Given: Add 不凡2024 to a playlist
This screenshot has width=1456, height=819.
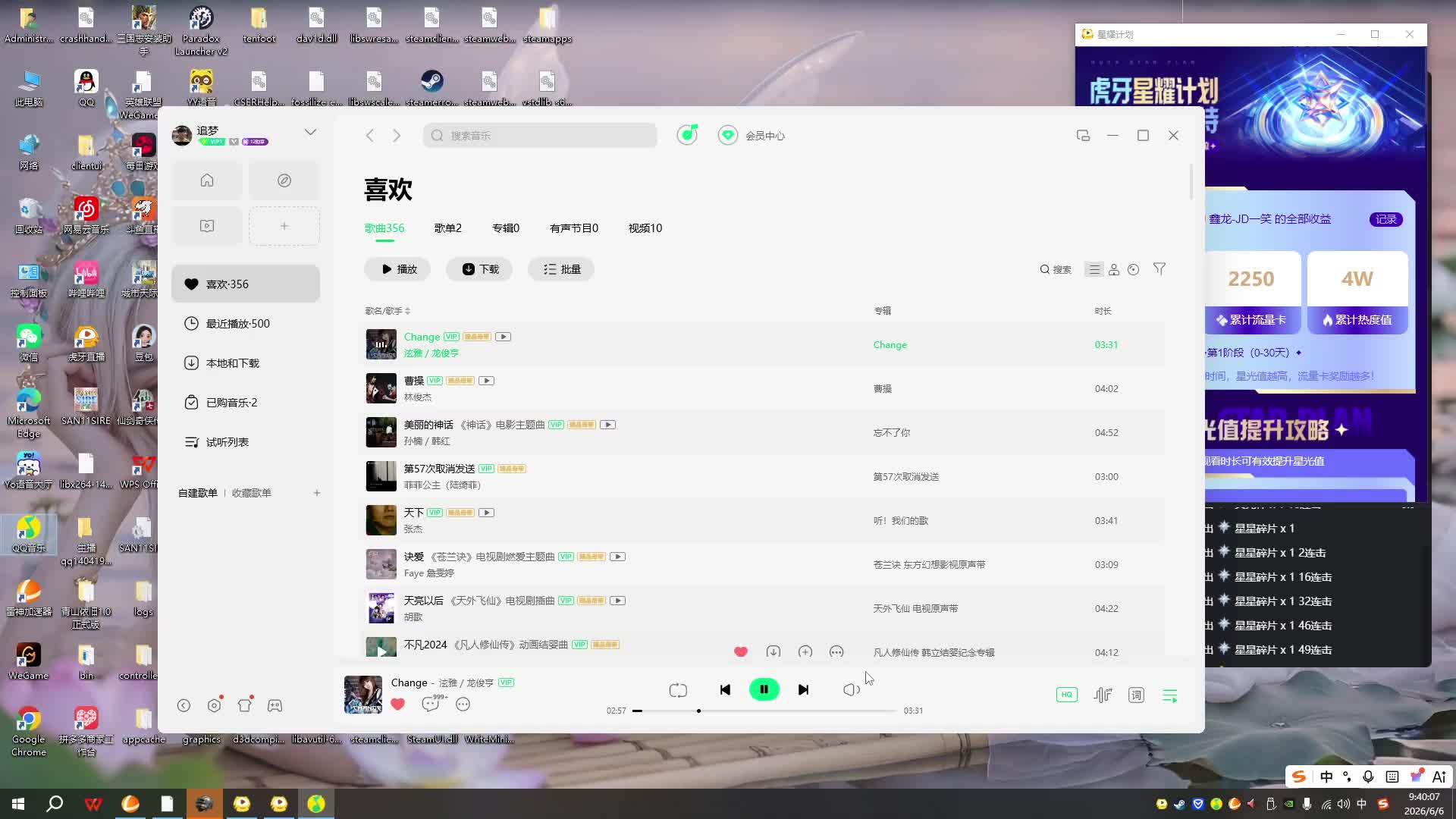Looking at the screenshot, I should [x=805, y=651].
